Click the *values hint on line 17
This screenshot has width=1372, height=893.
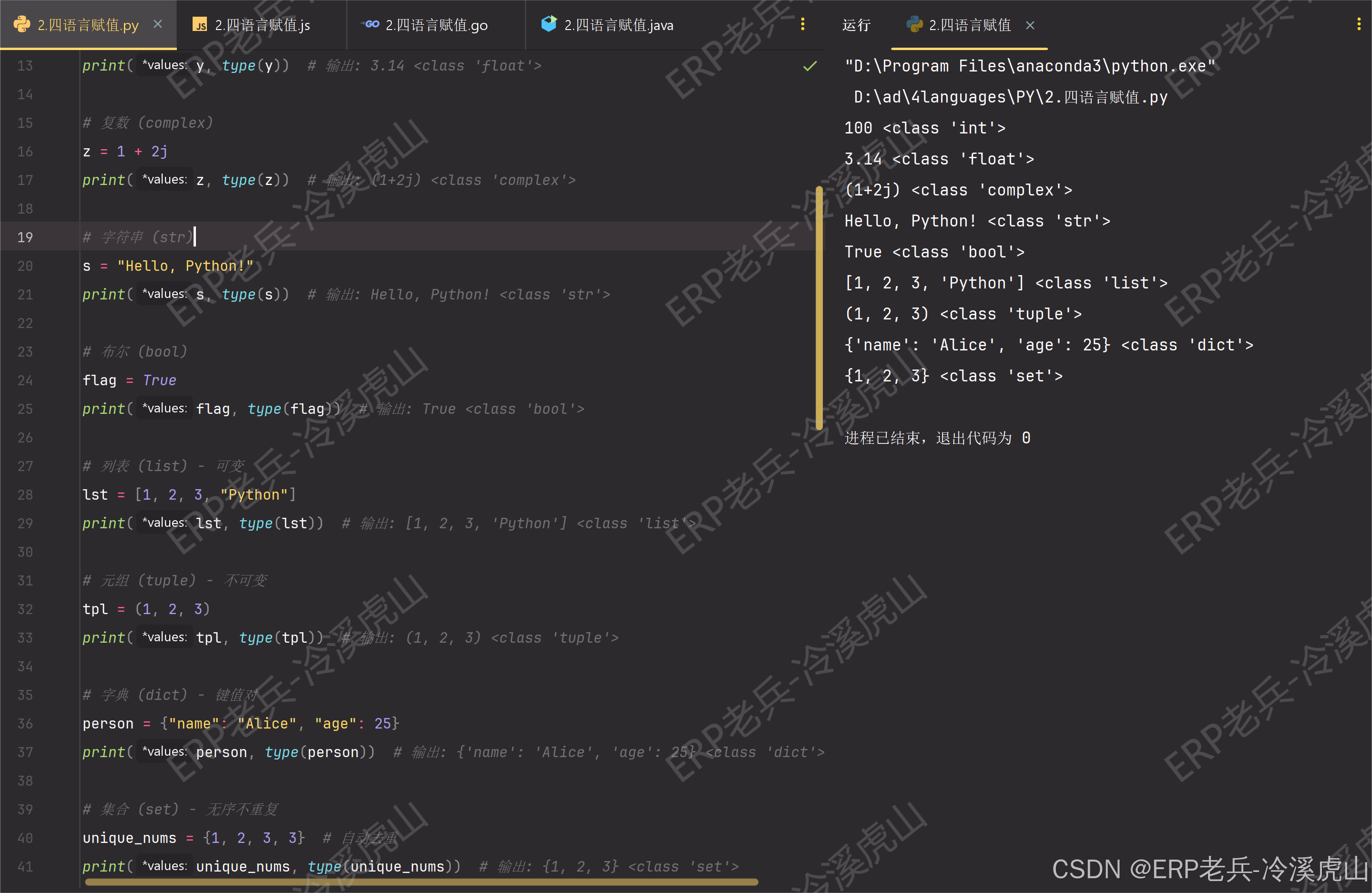coord(164,180)
